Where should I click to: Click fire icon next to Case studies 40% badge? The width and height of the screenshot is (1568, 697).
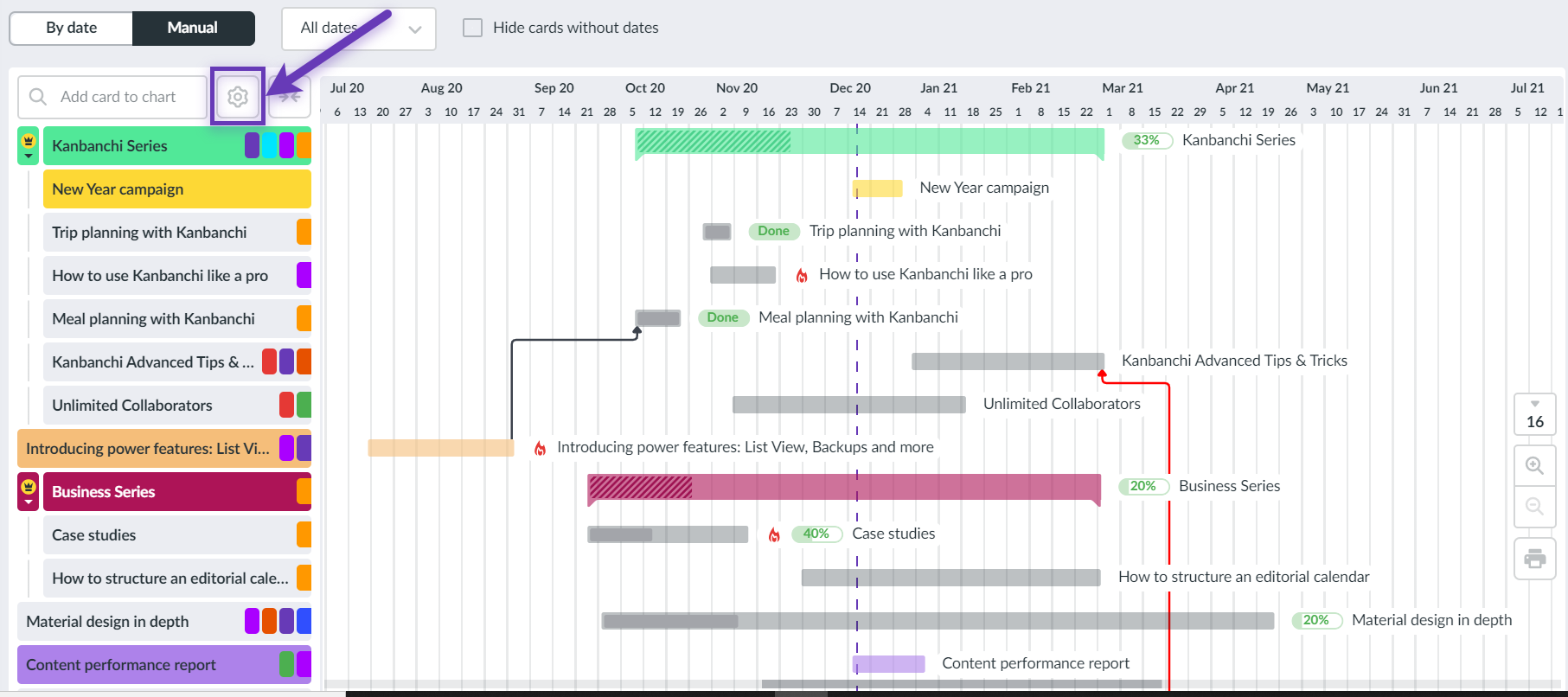(x=774, y=534)
